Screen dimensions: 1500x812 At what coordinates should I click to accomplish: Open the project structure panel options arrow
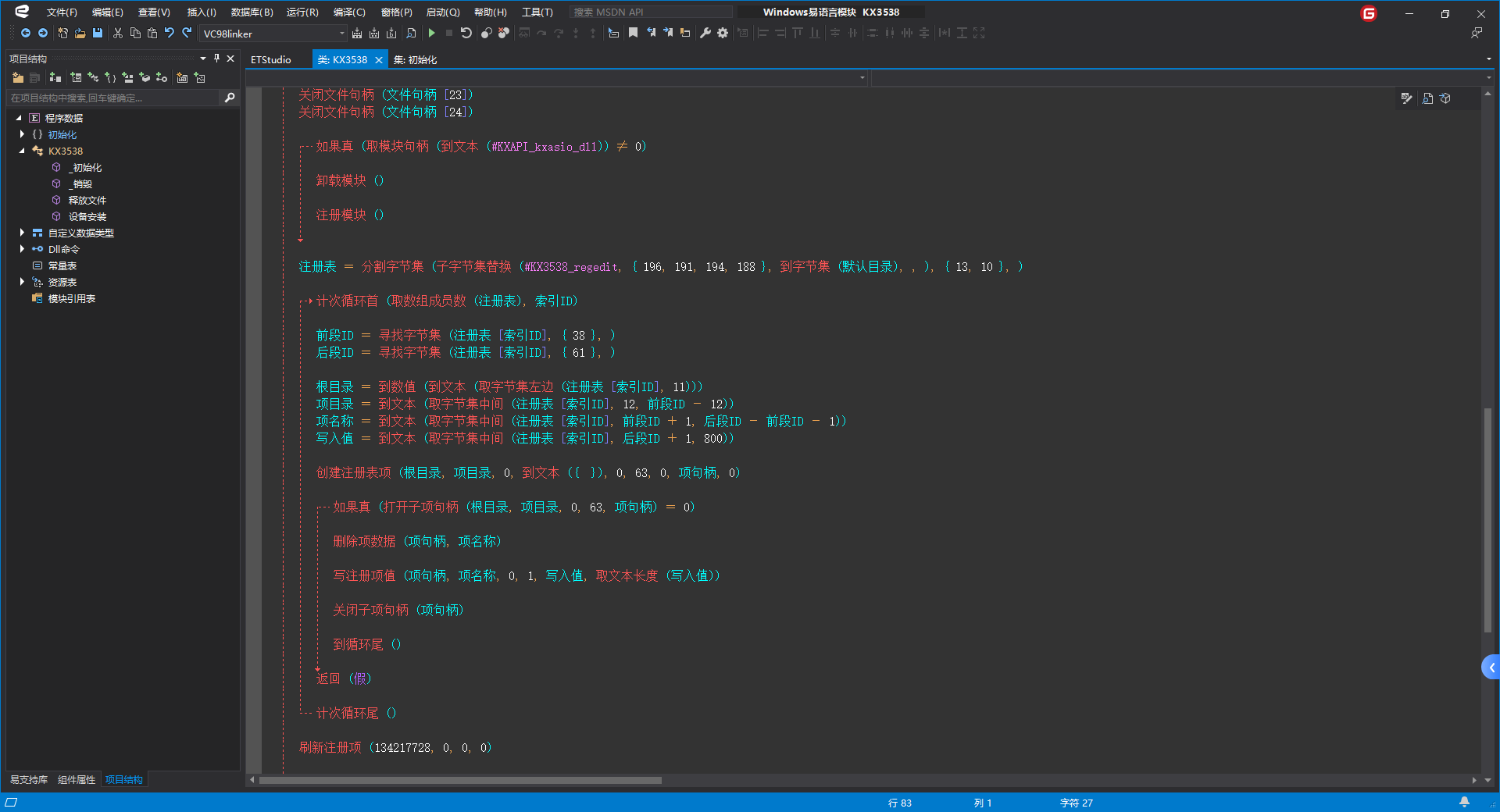(203, 59)
